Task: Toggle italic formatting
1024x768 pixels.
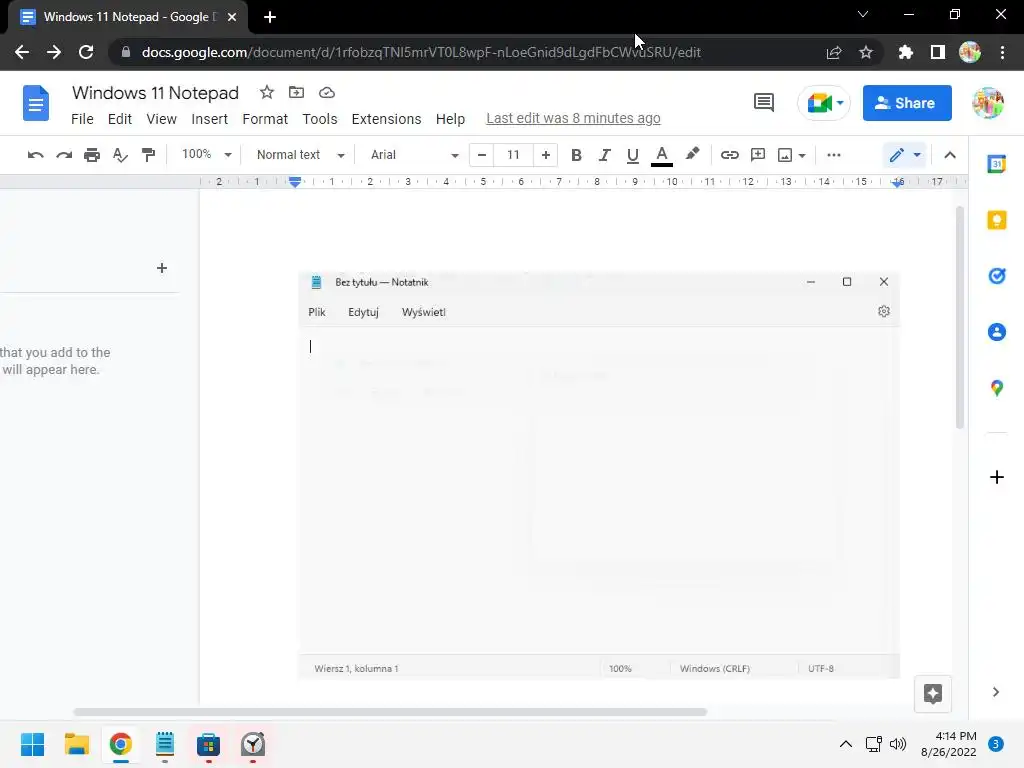Action: pyautogui.click(x=604, y=155)
